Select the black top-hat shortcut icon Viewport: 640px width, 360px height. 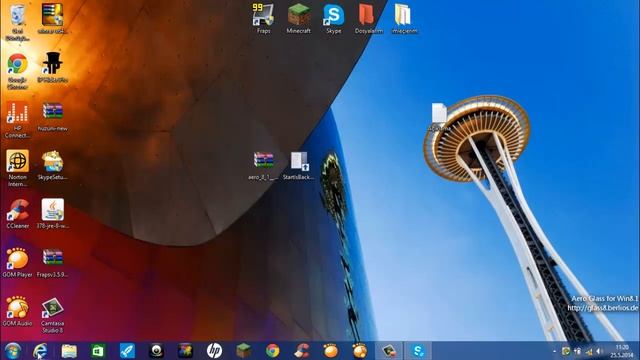click(x=52, y=67)
